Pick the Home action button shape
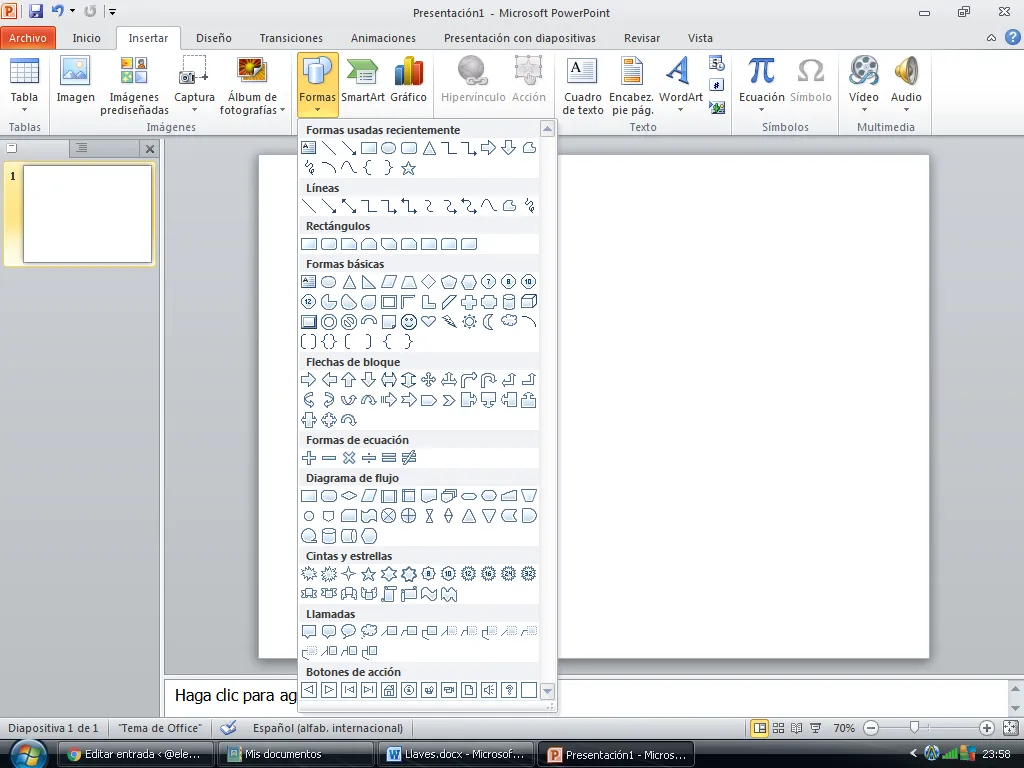The width and height of the screenshot is (1024, 768). [x=389, y=690]
